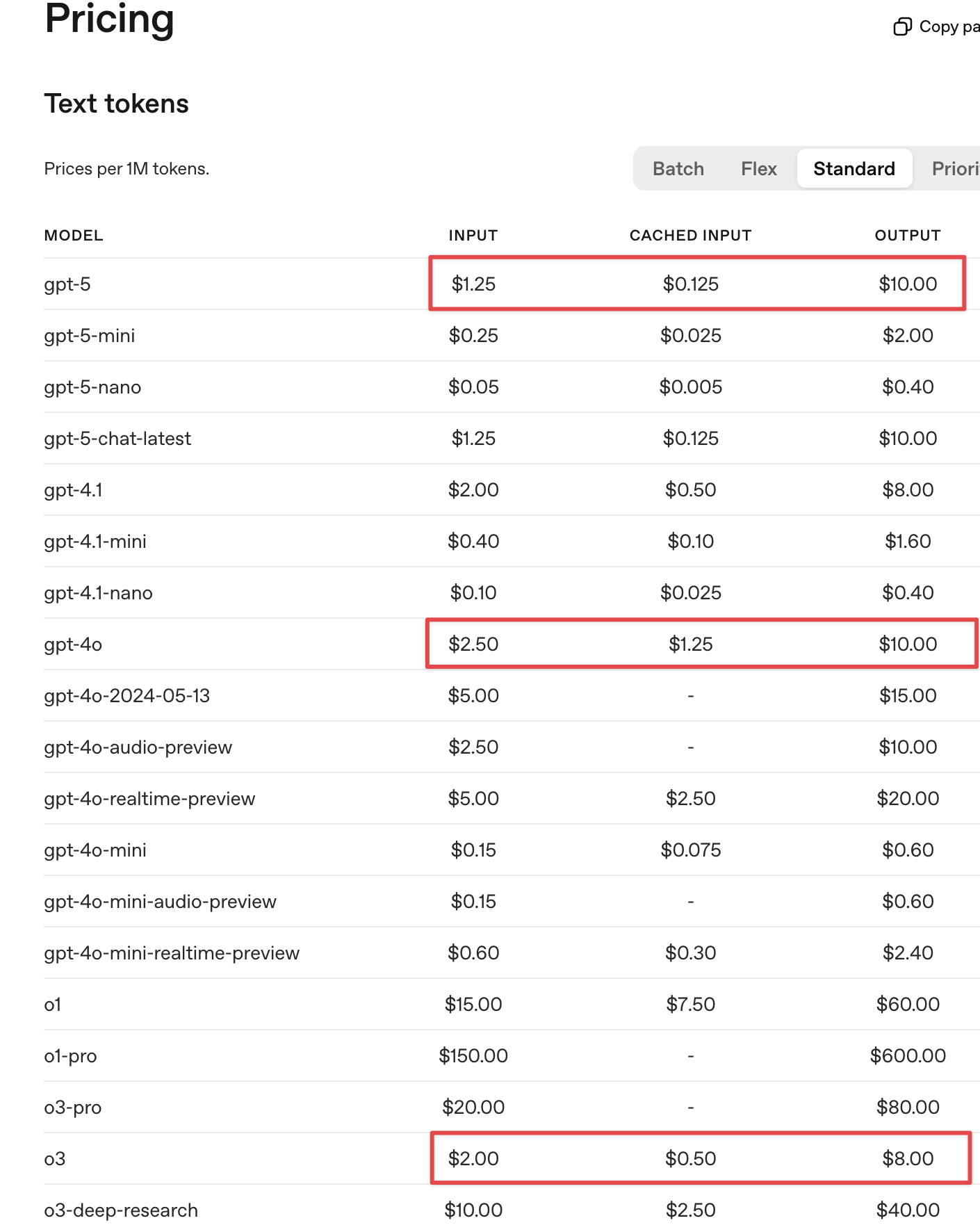Select the o3 model name
The height and width of the screenshot is (1232, 980).
click(55, 1159)
